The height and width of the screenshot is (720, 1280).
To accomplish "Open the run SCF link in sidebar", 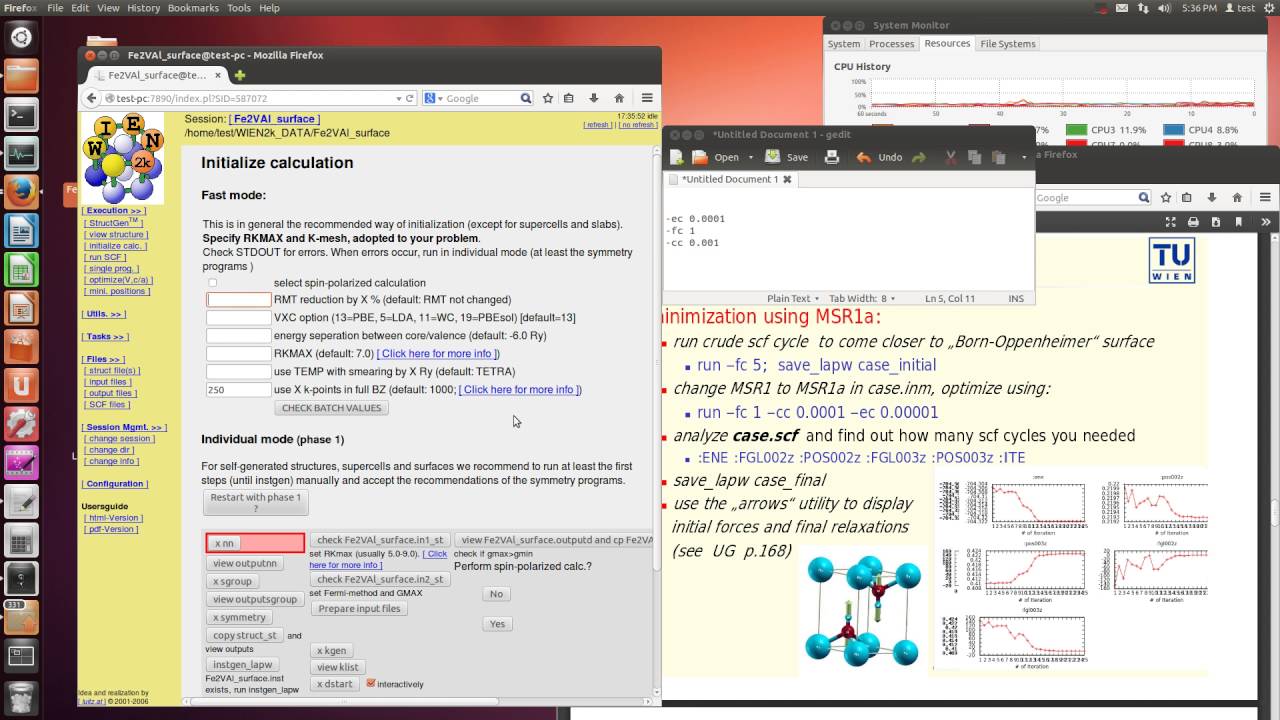I will coord(106,257).
